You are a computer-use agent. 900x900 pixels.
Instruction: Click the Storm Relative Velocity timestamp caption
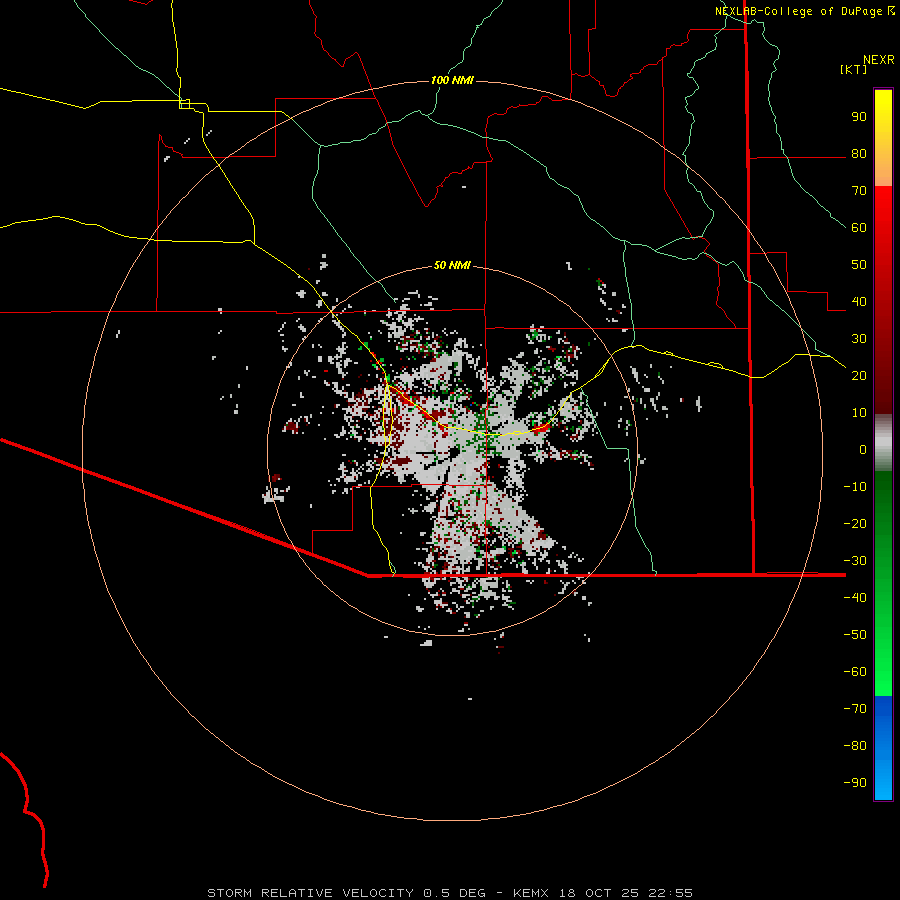tap(449, 893)
